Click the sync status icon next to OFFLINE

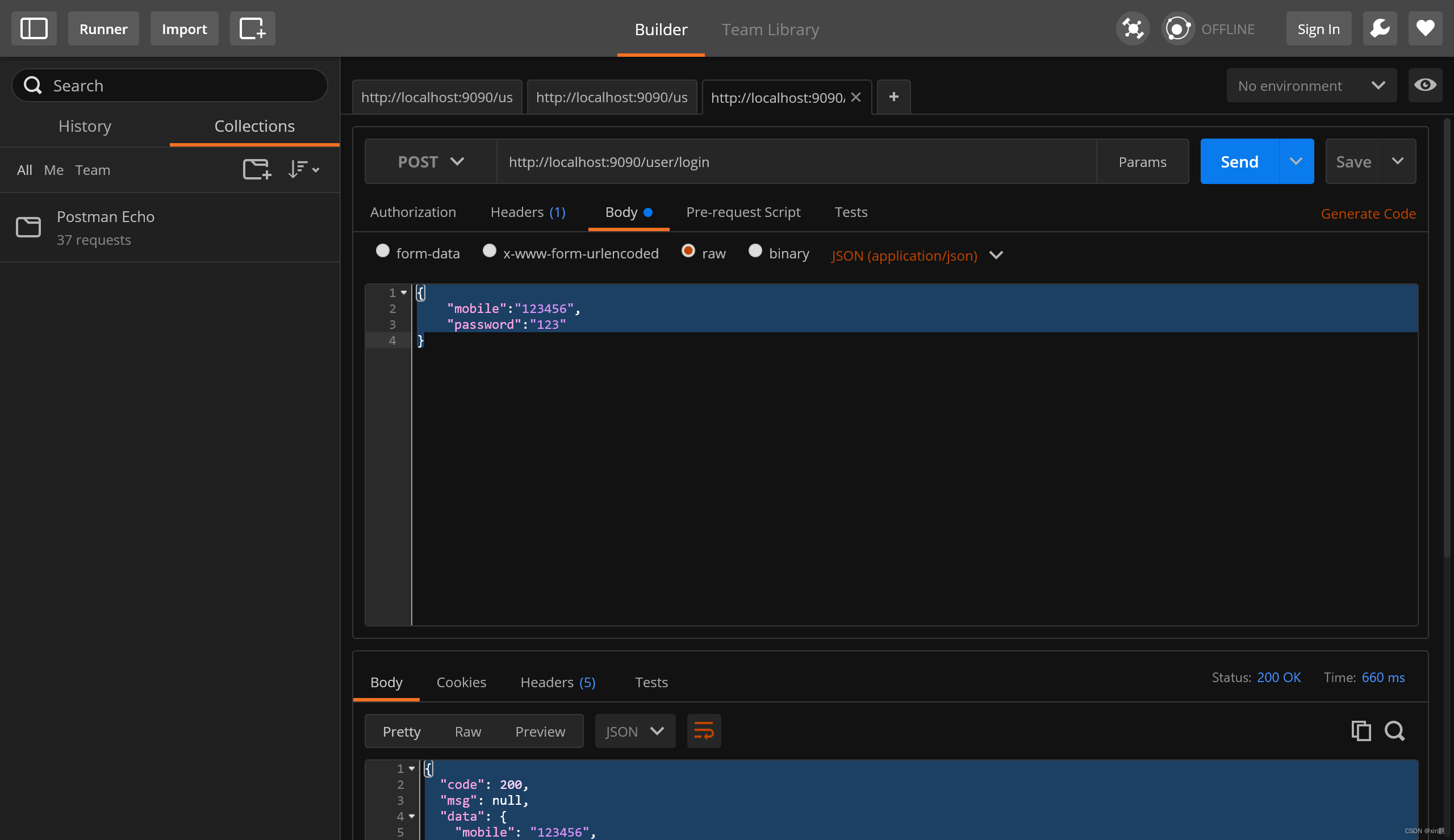[1177, 28]
